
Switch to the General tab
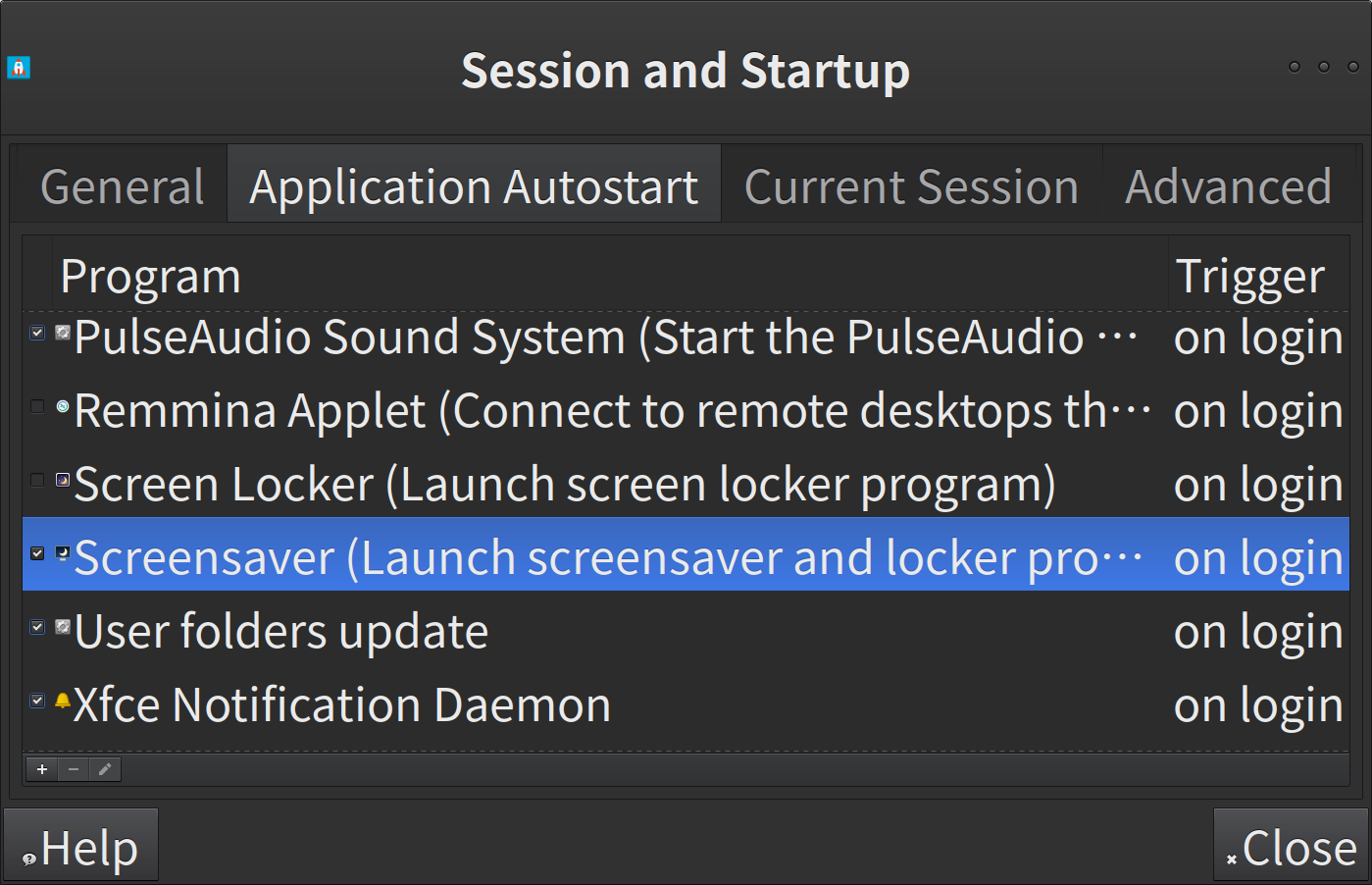pyautogui.click(x=123, y=186)
